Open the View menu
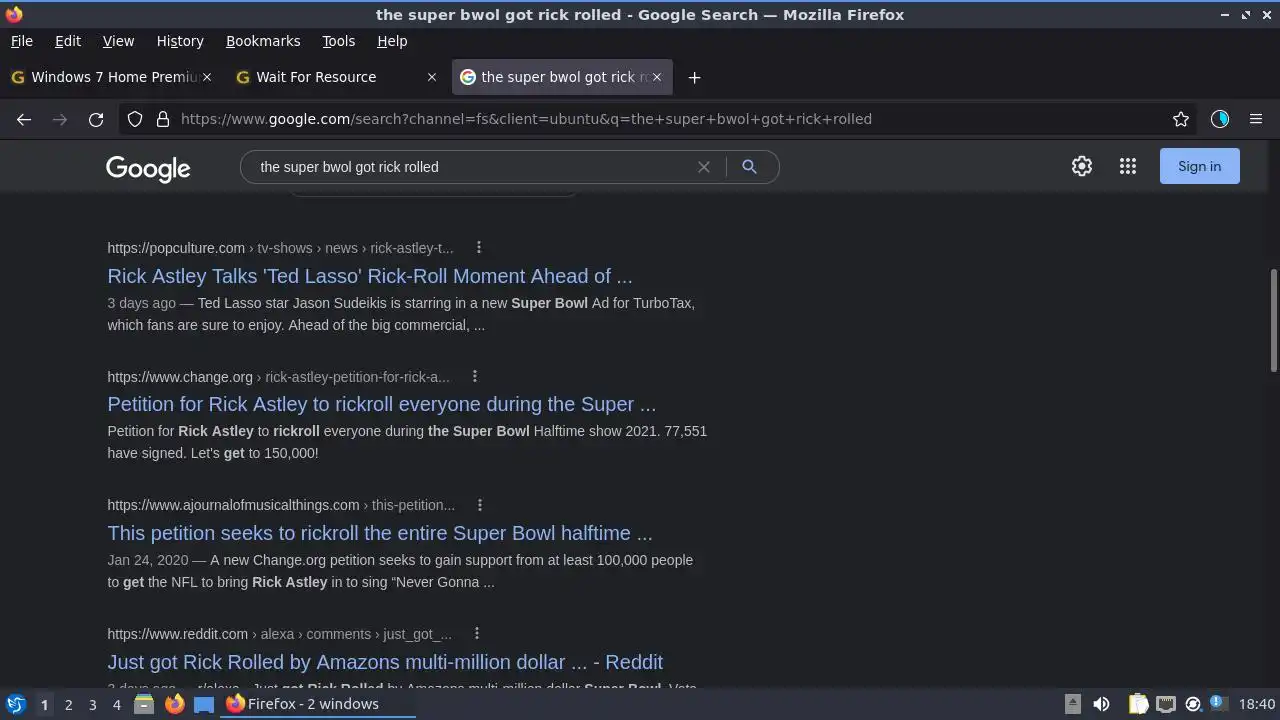Image resolution: width=1280 pixels, height=720 pixels. click(x=118, y=41)
